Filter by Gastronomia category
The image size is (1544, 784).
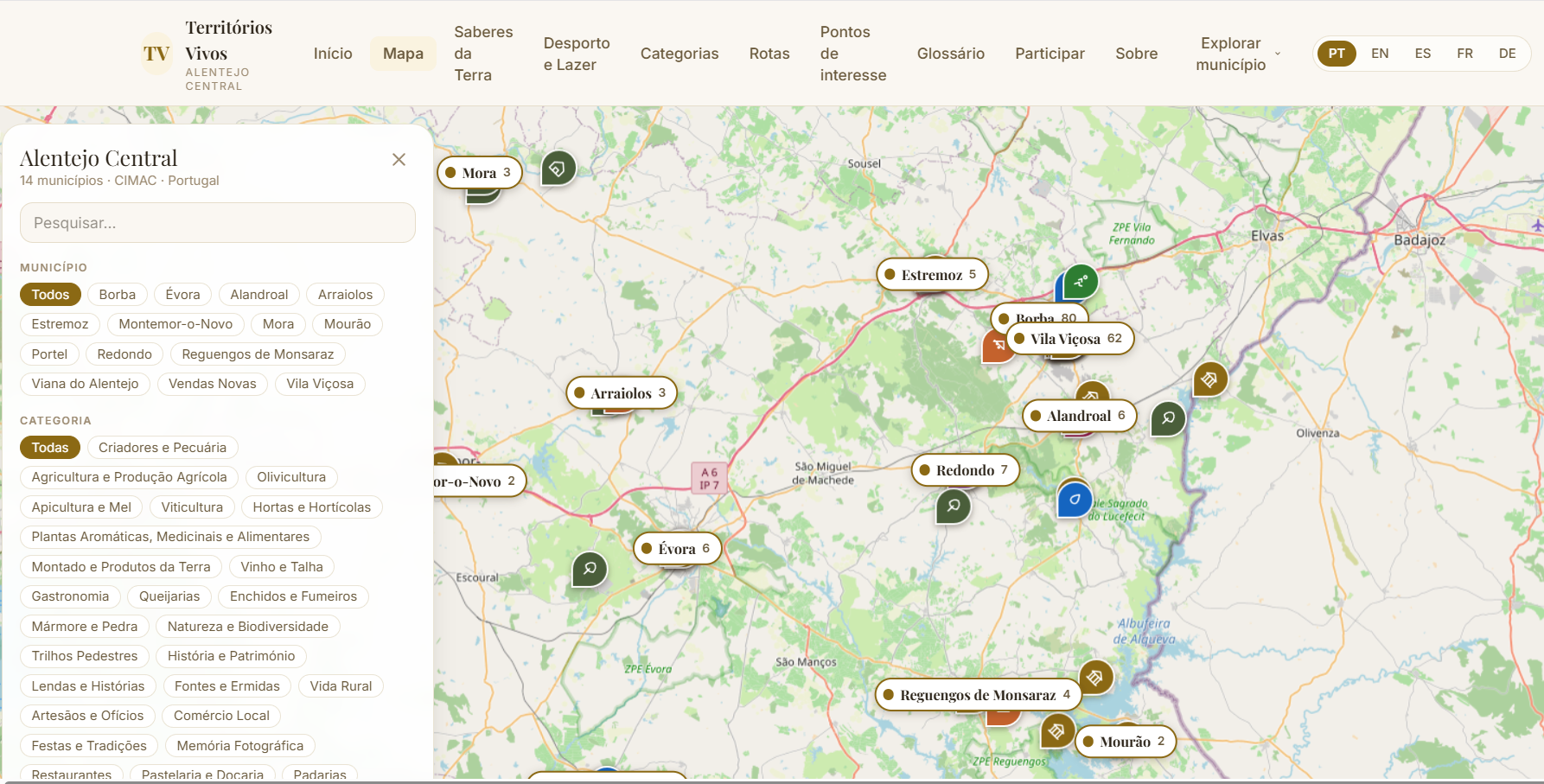70,596
